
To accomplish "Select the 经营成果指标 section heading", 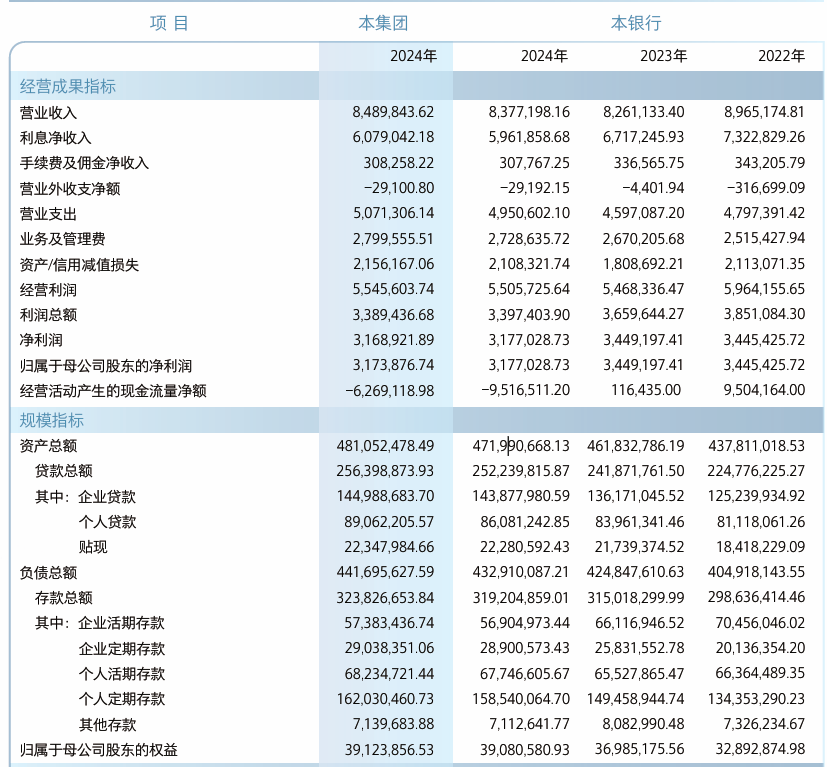I will [68, 86].
